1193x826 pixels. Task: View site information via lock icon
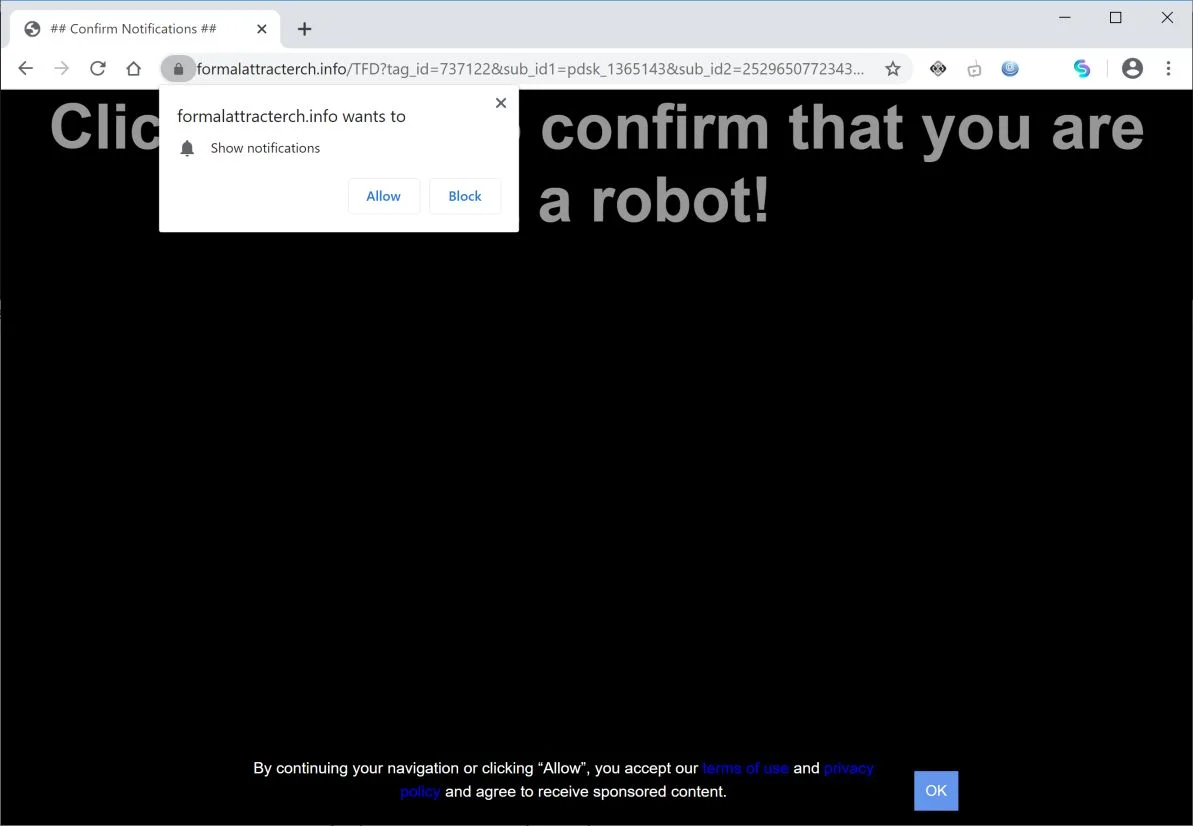[x=178, y=68]
